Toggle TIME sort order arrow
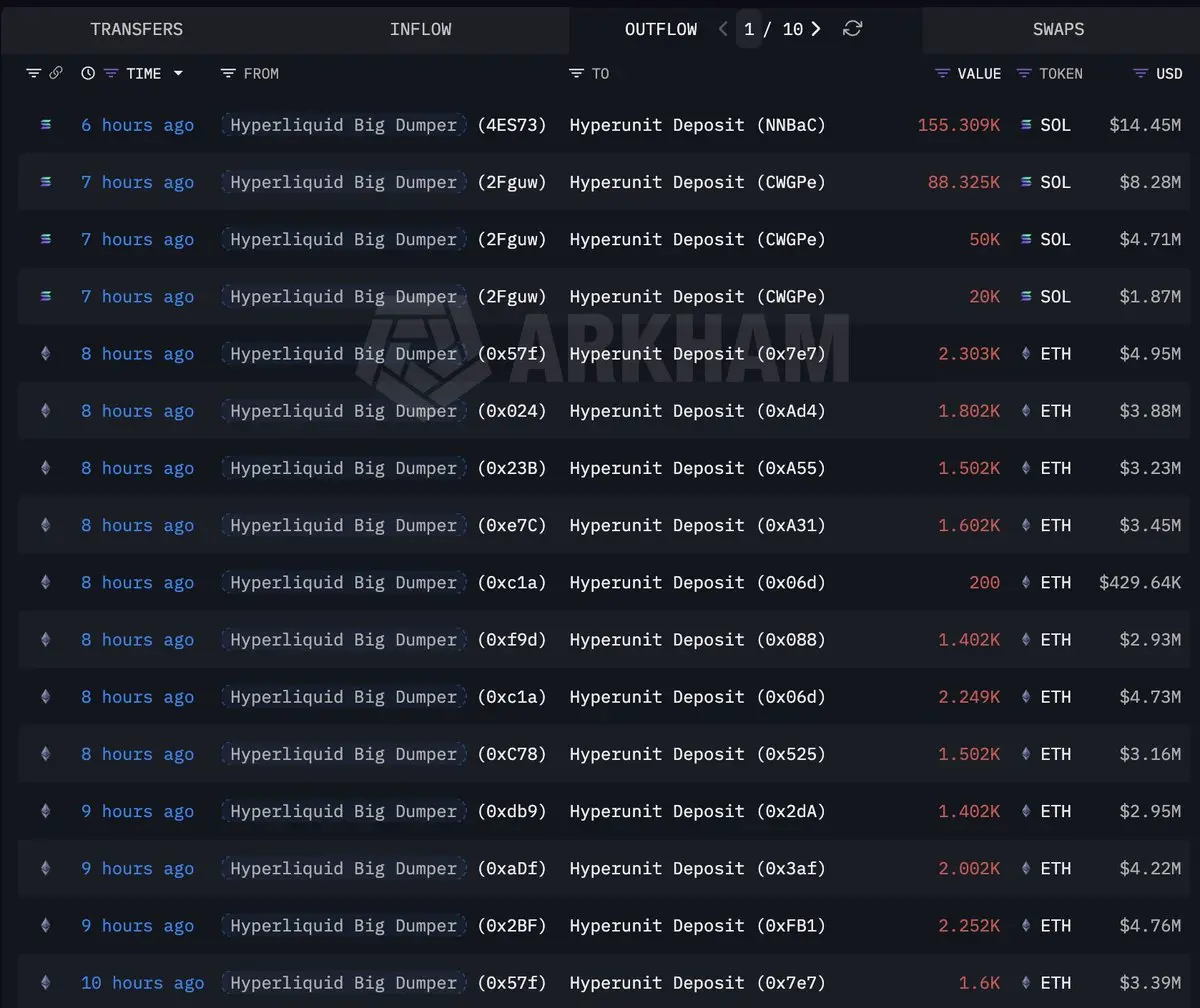The height and width of the screenshot is (1008, 1200). 178,73
